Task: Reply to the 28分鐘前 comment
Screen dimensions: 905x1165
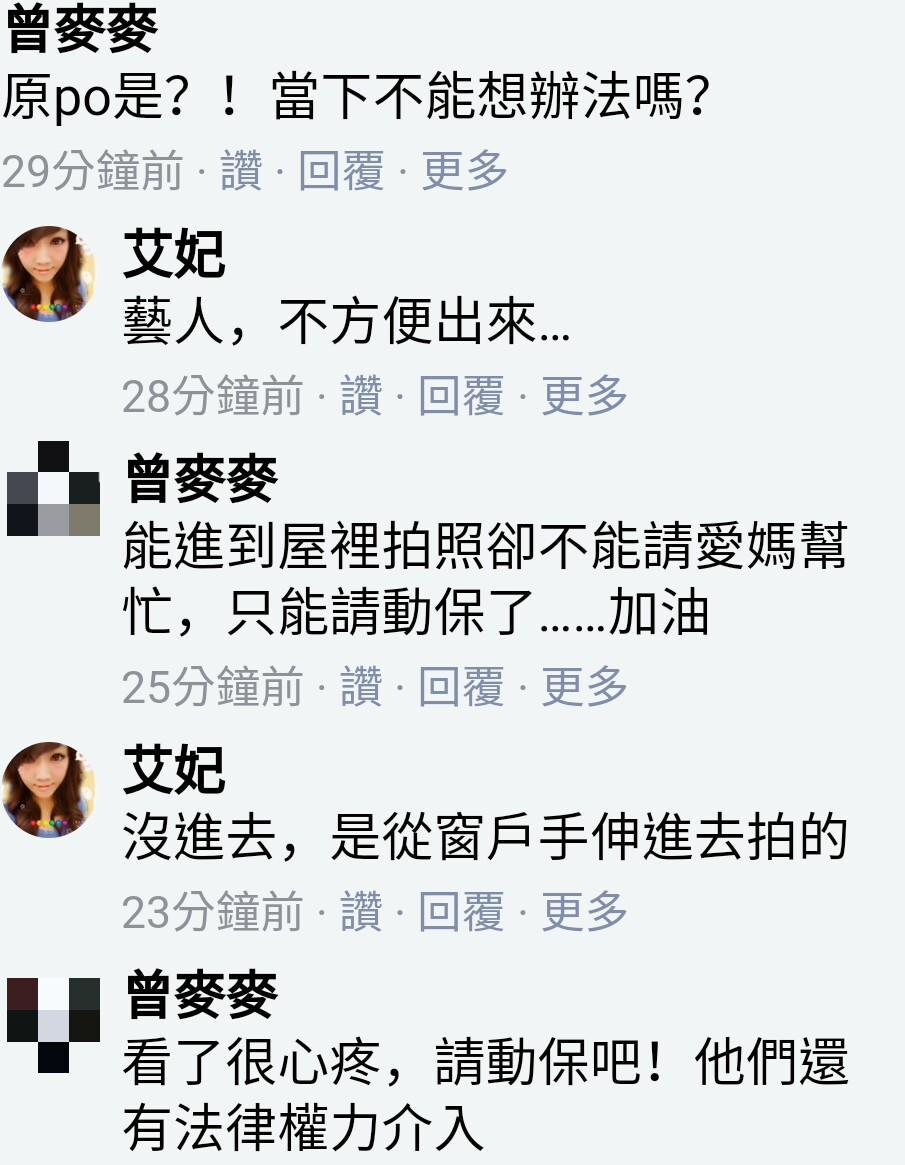Action: coord(461,395)
